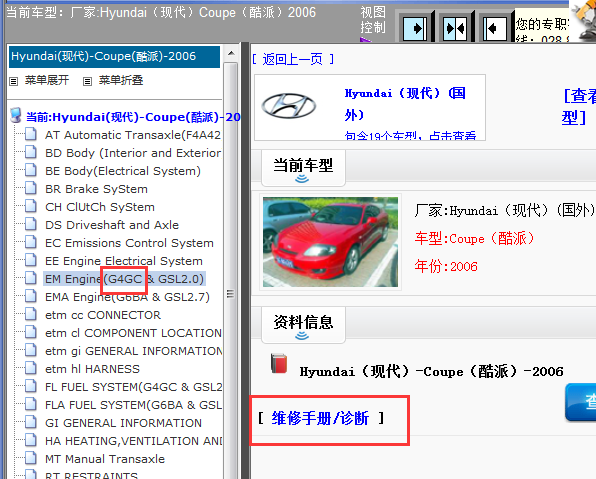596x479 pixels.
Task: Click the Hyundai logo image
Action: coord(289,105)
